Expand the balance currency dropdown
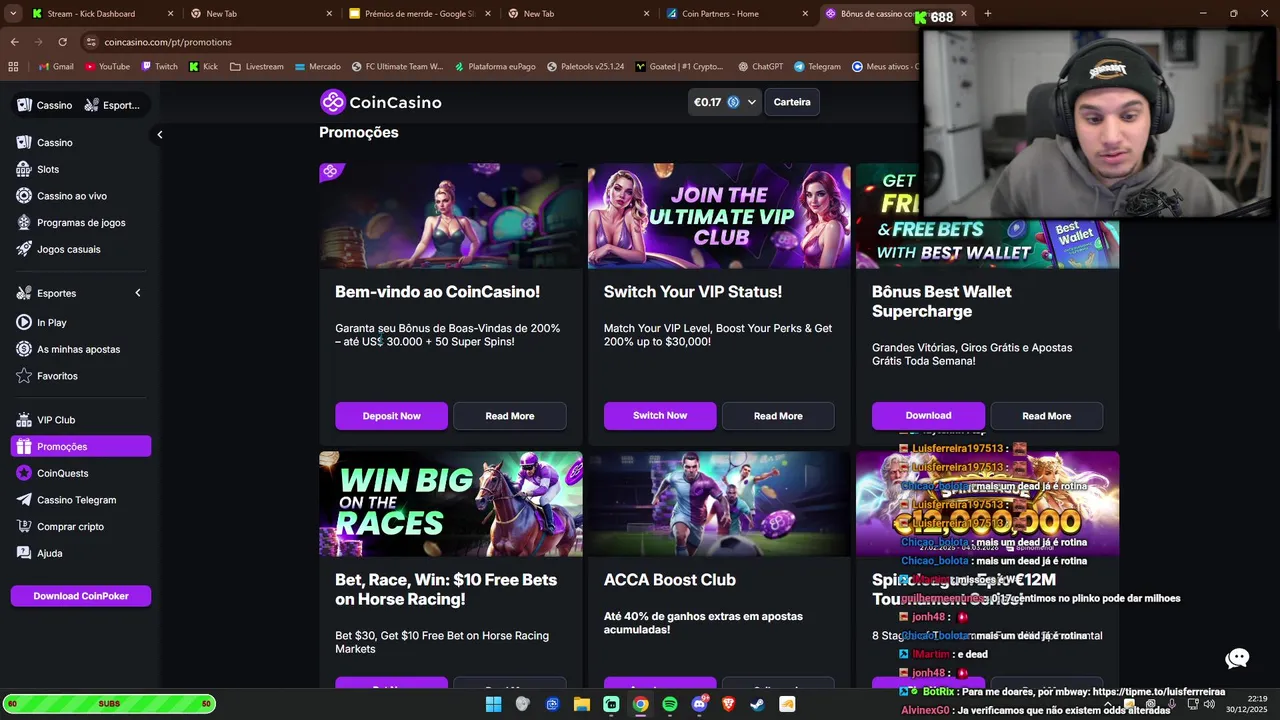1280x720 pixels. 752,102
